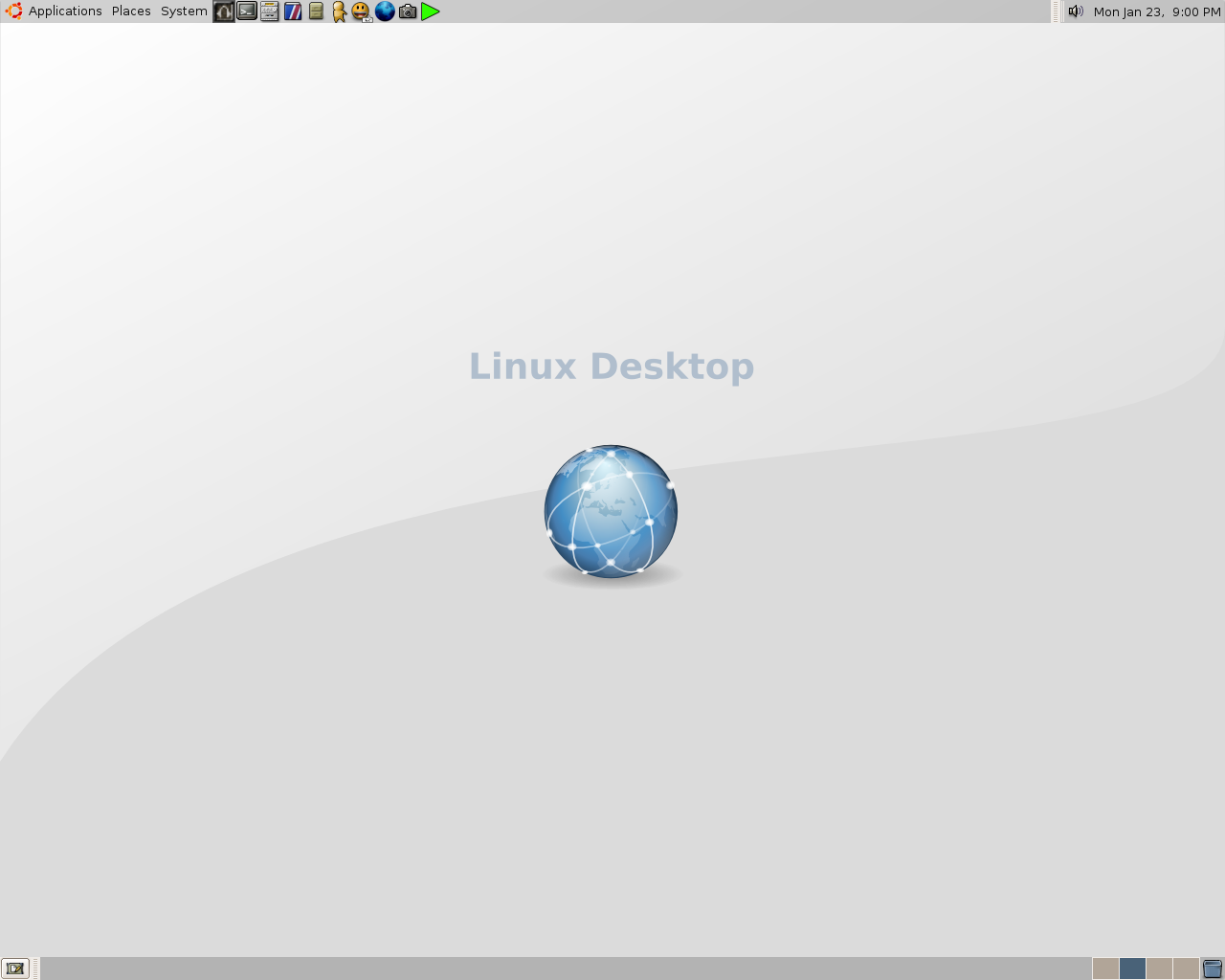This screenshot has width=1225, height=980.
Task: Switch to the first workspace
Action: click(x=1105, y=969)
